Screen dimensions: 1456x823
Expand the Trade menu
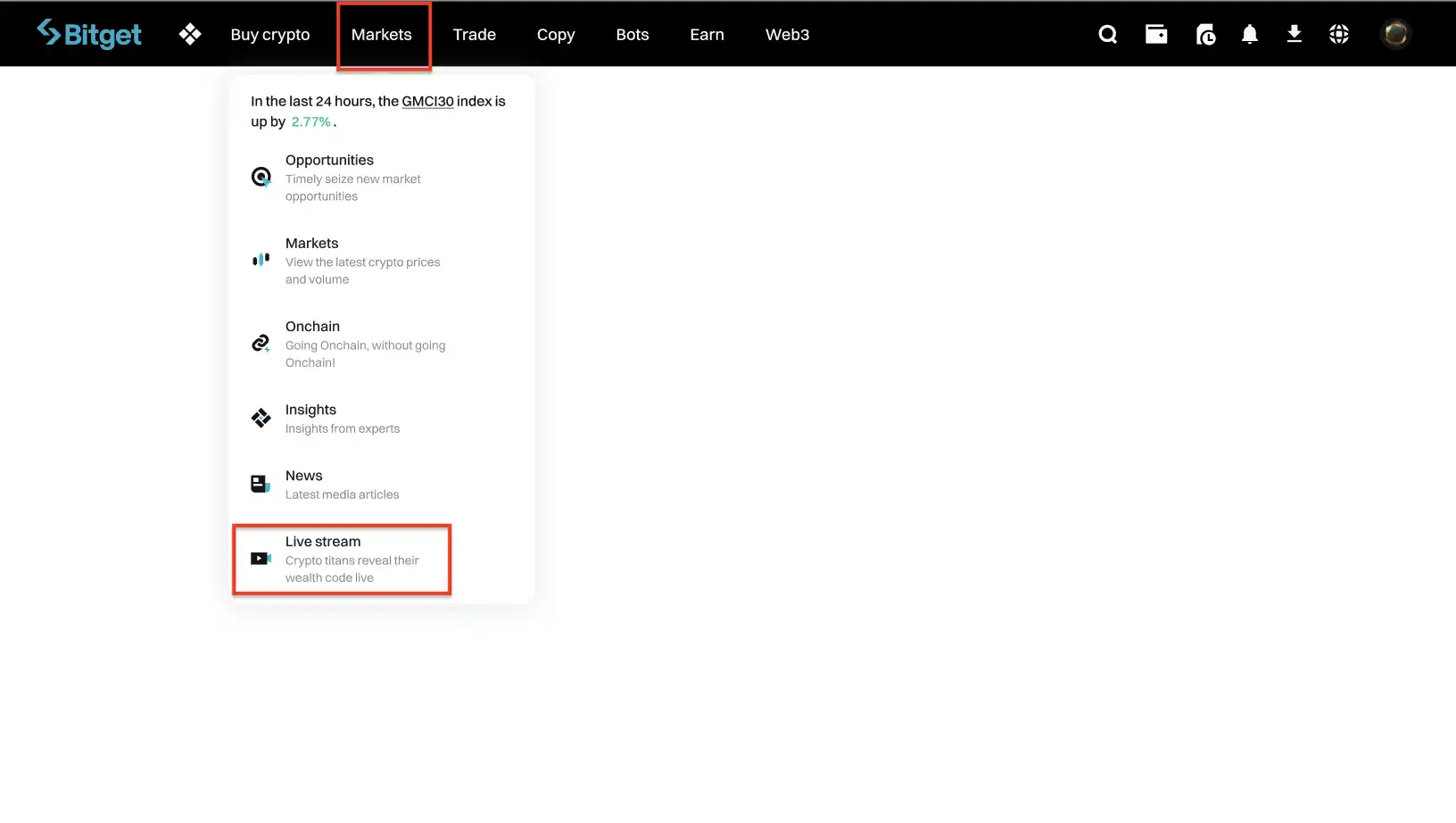point(474,35)
